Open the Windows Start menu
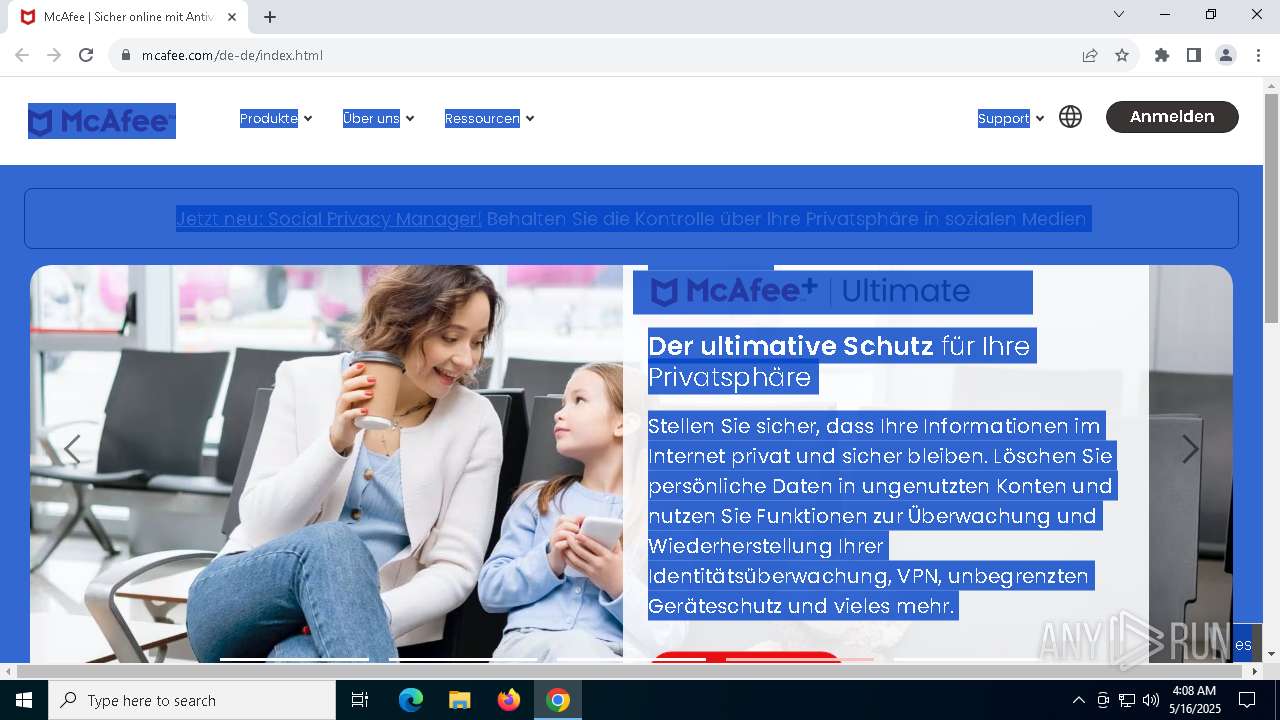This screenshot has width=1280, height=720. coord(23,700)
